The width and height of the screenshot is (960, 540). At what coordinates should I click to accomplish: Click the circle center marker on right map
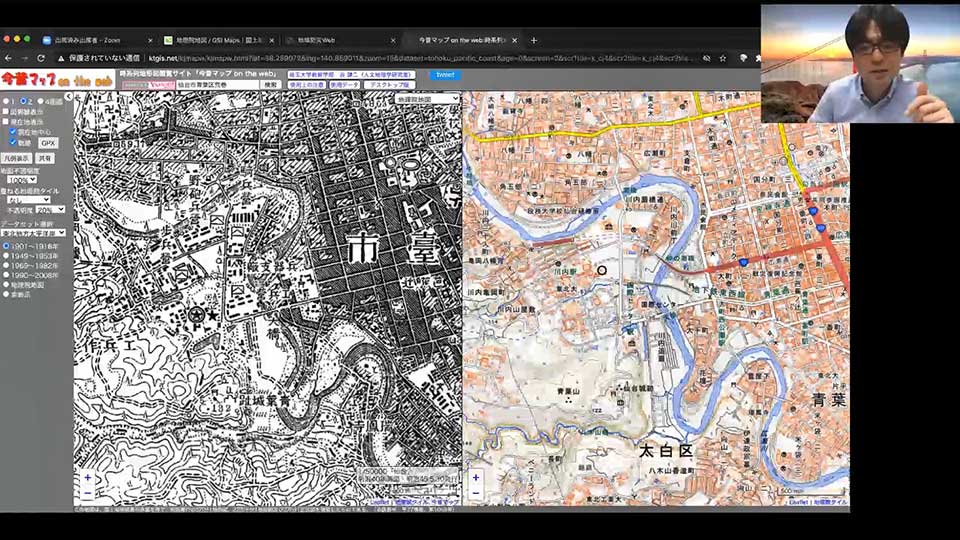(602, 270)
